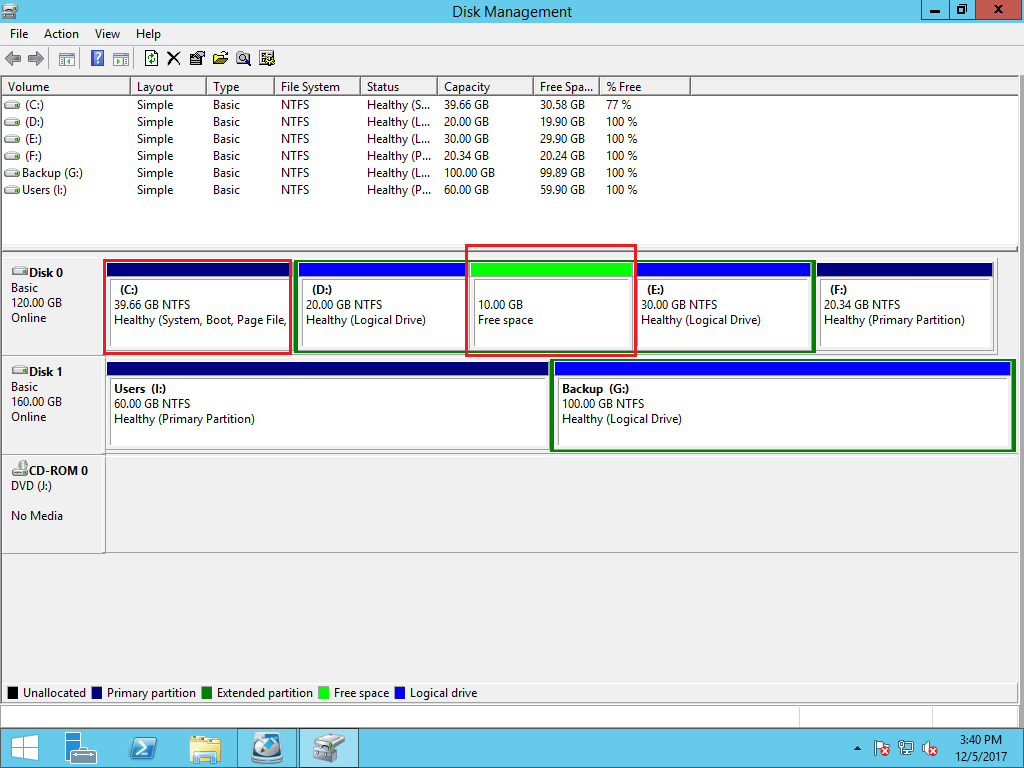Click the magnifier Explore toolbar icon

tap(243, 59)
